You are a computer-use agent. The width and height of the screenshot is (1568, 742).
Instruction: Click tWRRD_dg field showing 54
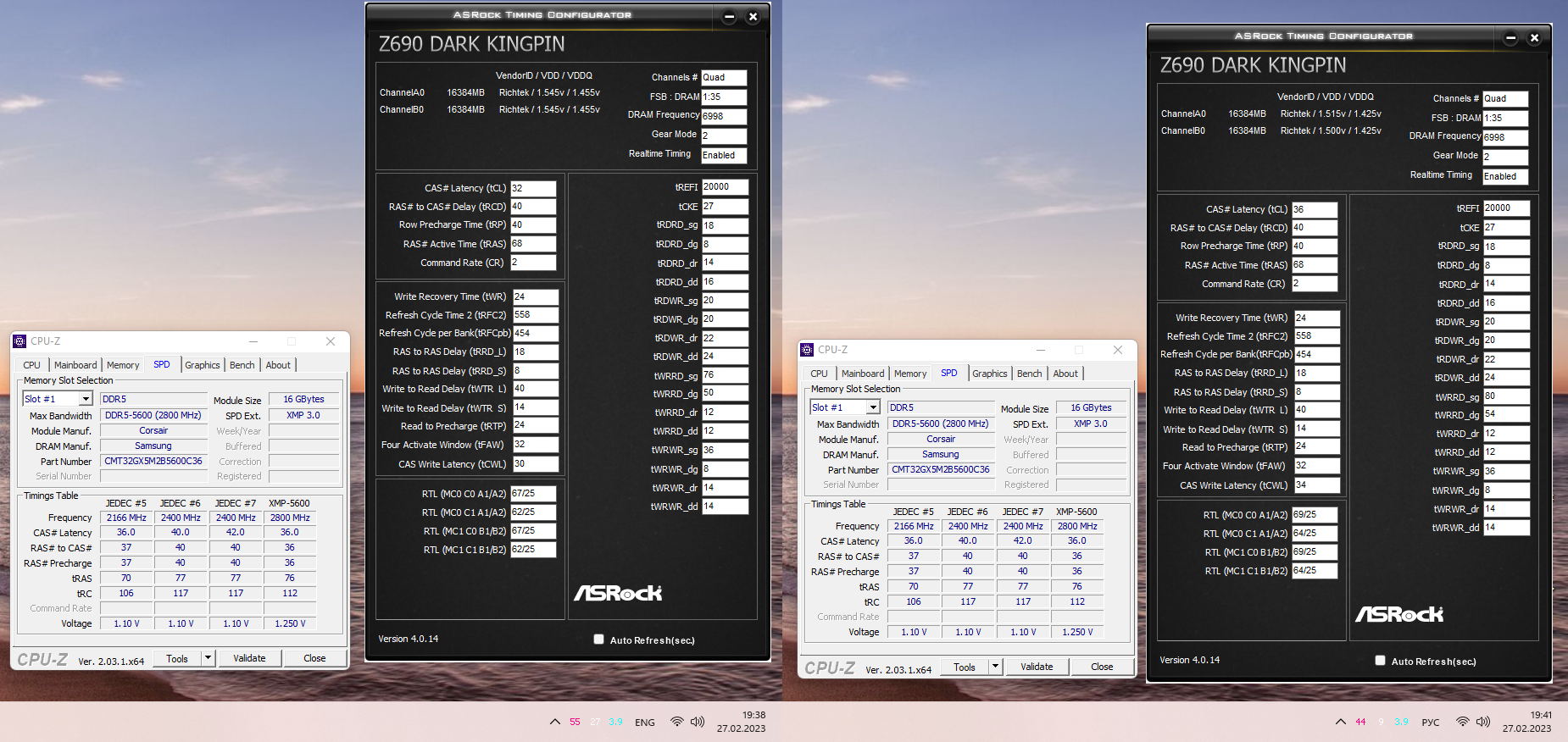pyautogui.click(x=1507, y=414)
